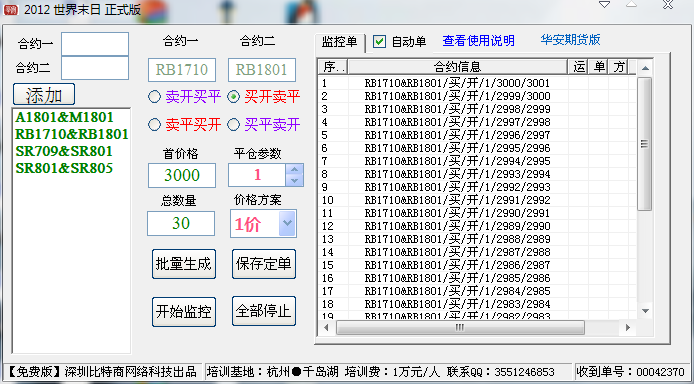Viewport: 694px width, 384px height.
Task: Select row 15 with prices 2986/2987
Action: [477, 265]
